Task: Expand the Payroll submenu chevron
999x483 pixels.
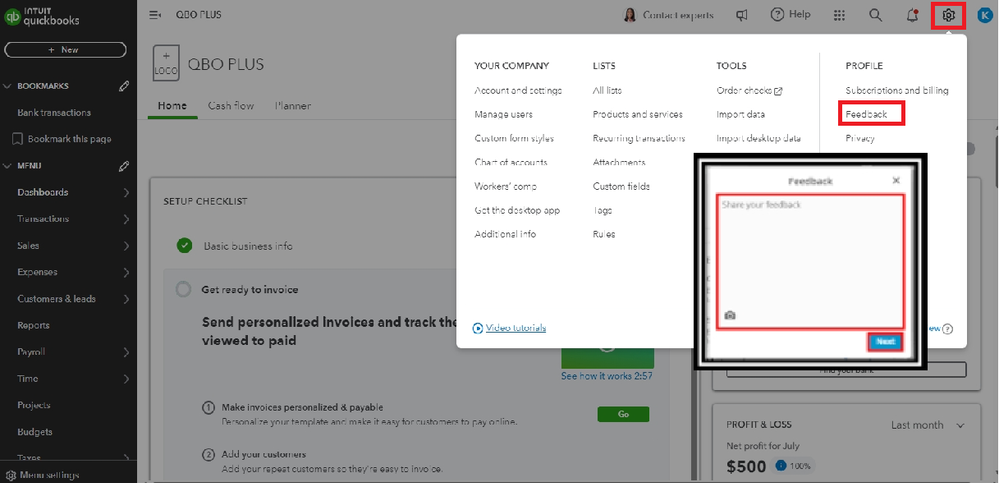Action: [126, 352]
